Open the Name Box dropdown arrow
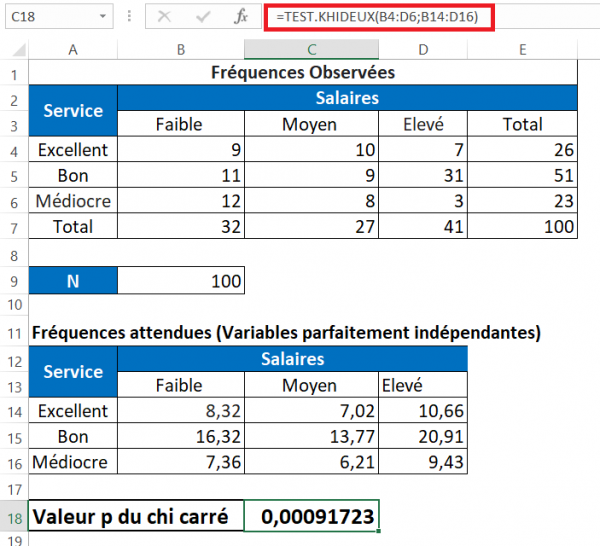The width and height of the screenshot is (600, 546). pyautogui.click(x=104, y=18)
